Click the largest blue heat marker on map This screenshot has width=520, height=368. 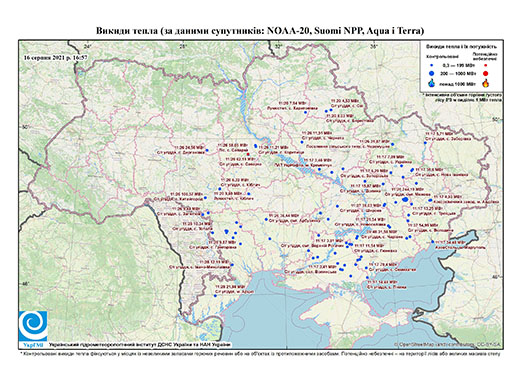click(x=405, y=199)
